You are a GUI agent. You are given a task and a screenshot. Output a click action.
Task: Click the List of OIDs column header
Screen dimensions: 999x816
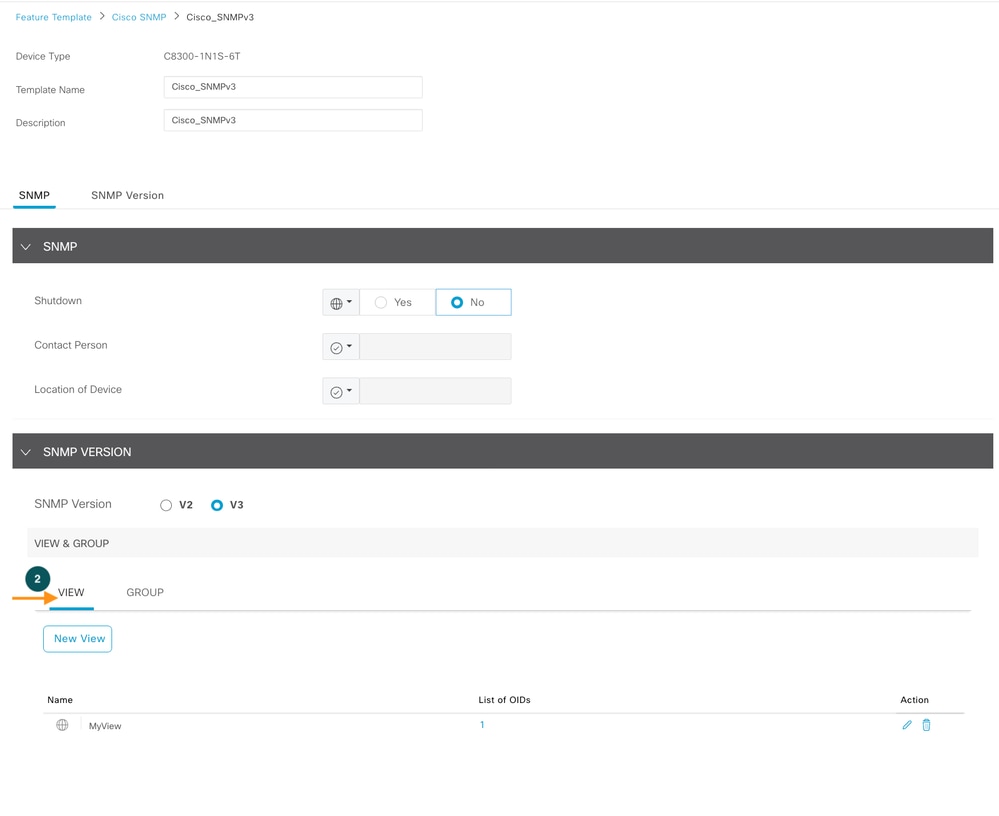pyautogui.click(x=505, y=700)
